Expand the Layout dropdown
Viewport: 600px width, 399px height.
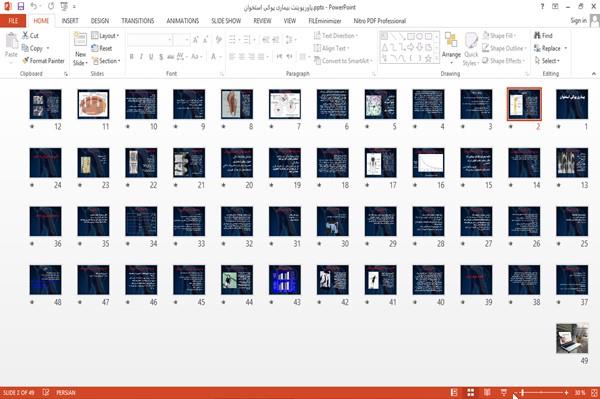tap(105, 36)
